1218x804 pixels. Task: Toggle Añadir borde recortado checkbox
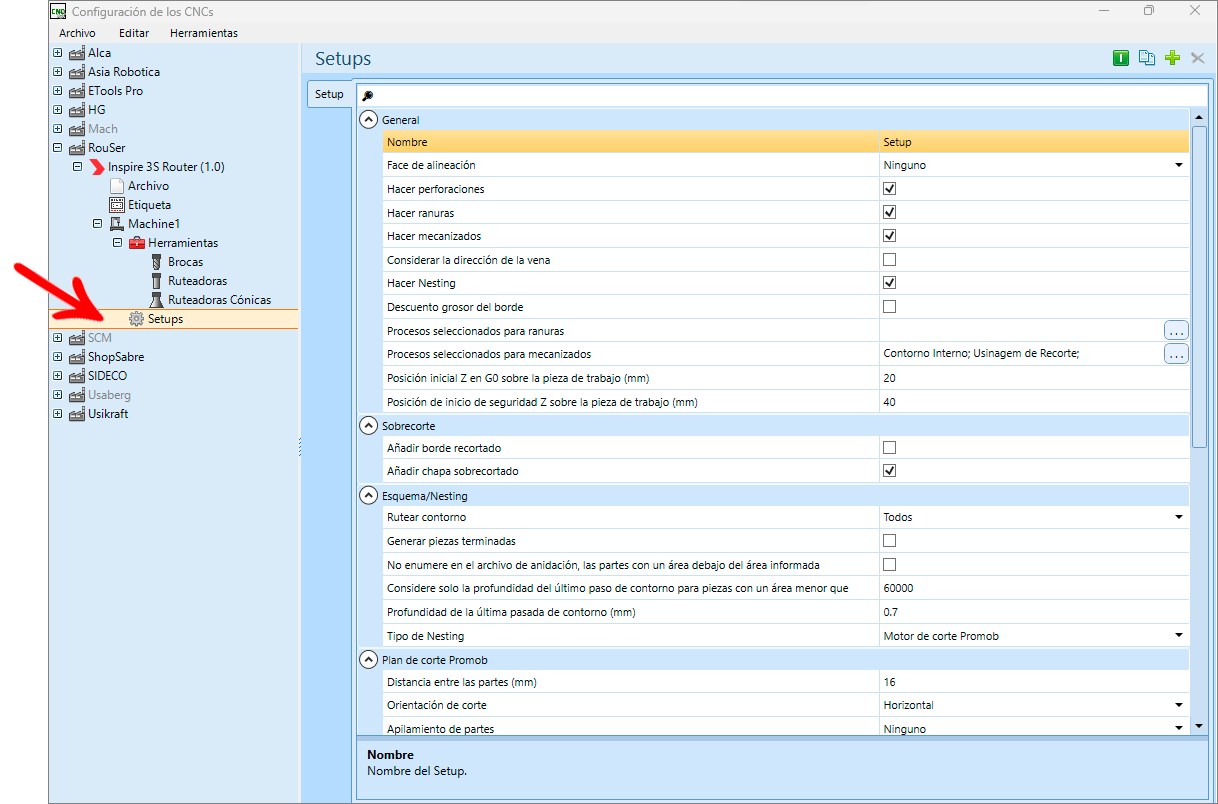pyautogui.click(x=889, y=448)
